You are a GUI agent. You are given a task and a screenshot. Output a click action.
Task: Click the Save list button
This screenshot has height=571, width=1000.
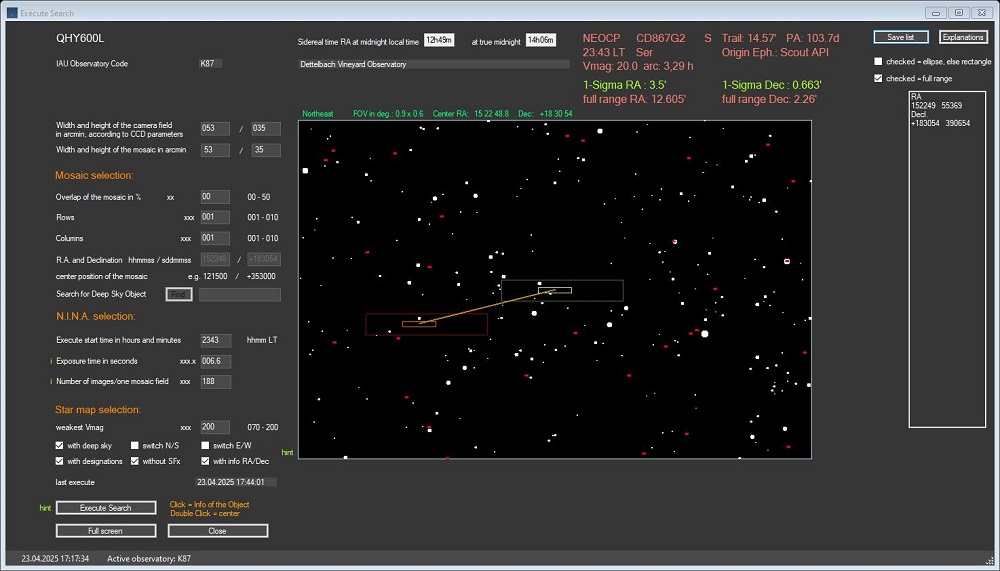900,37
